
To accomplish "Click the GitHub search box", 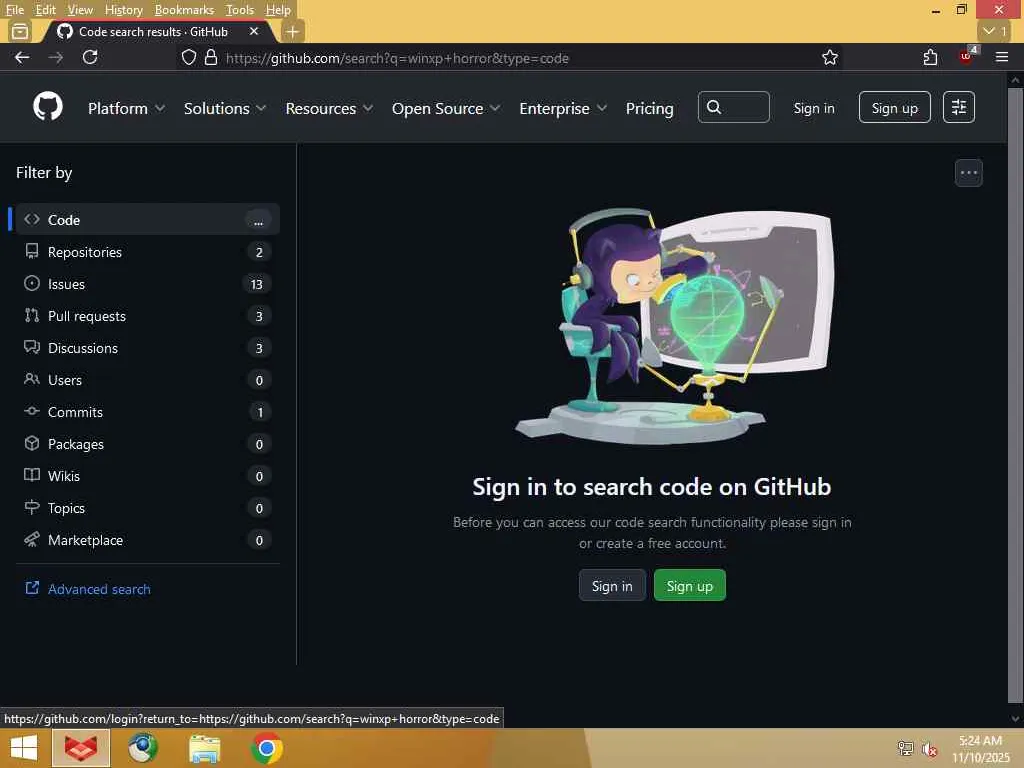I will point(733,107).
